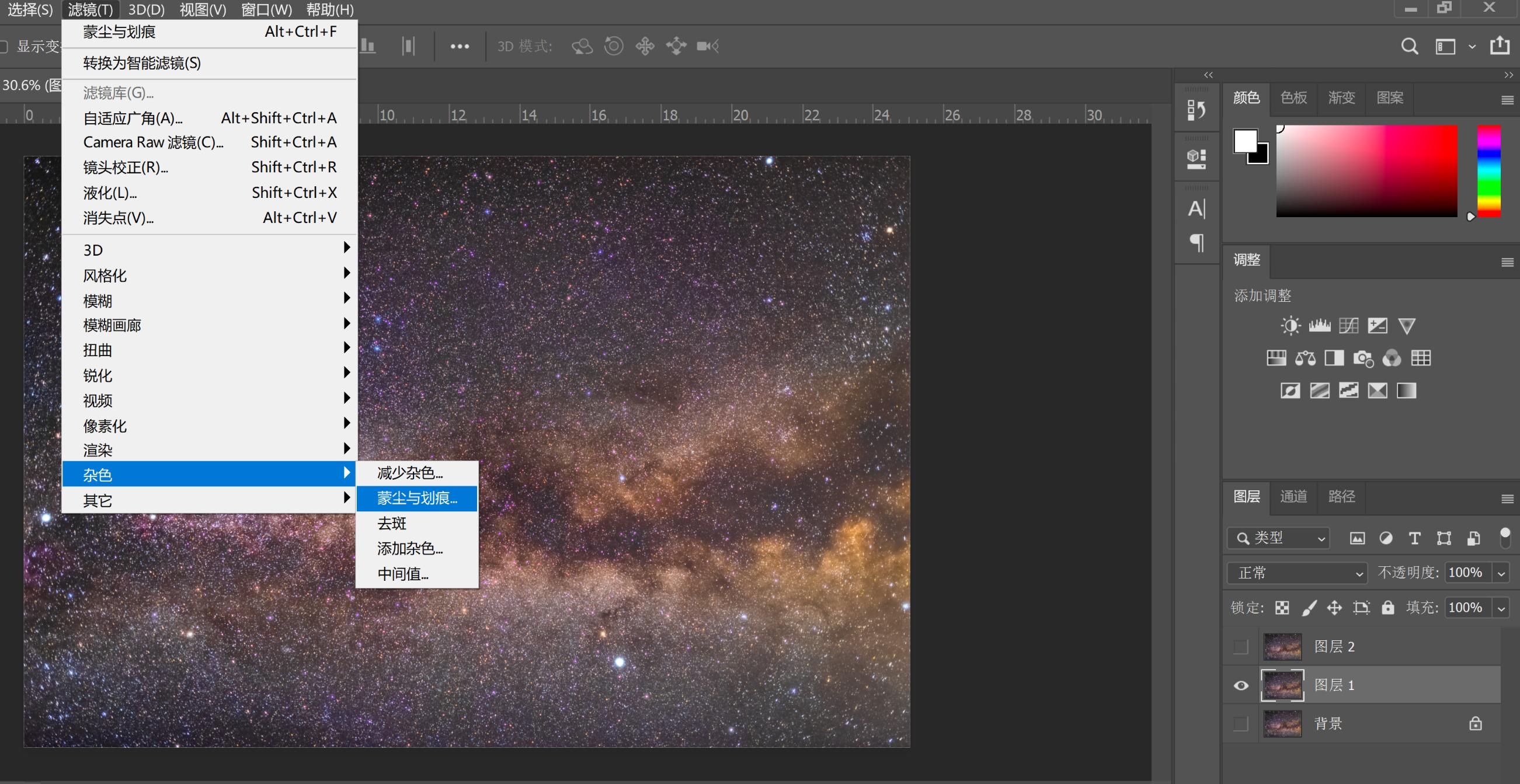1520x784 pixels.
Task: Click the Brightness/Contrast adjustment icon
Action: [x=1291, y=326]
